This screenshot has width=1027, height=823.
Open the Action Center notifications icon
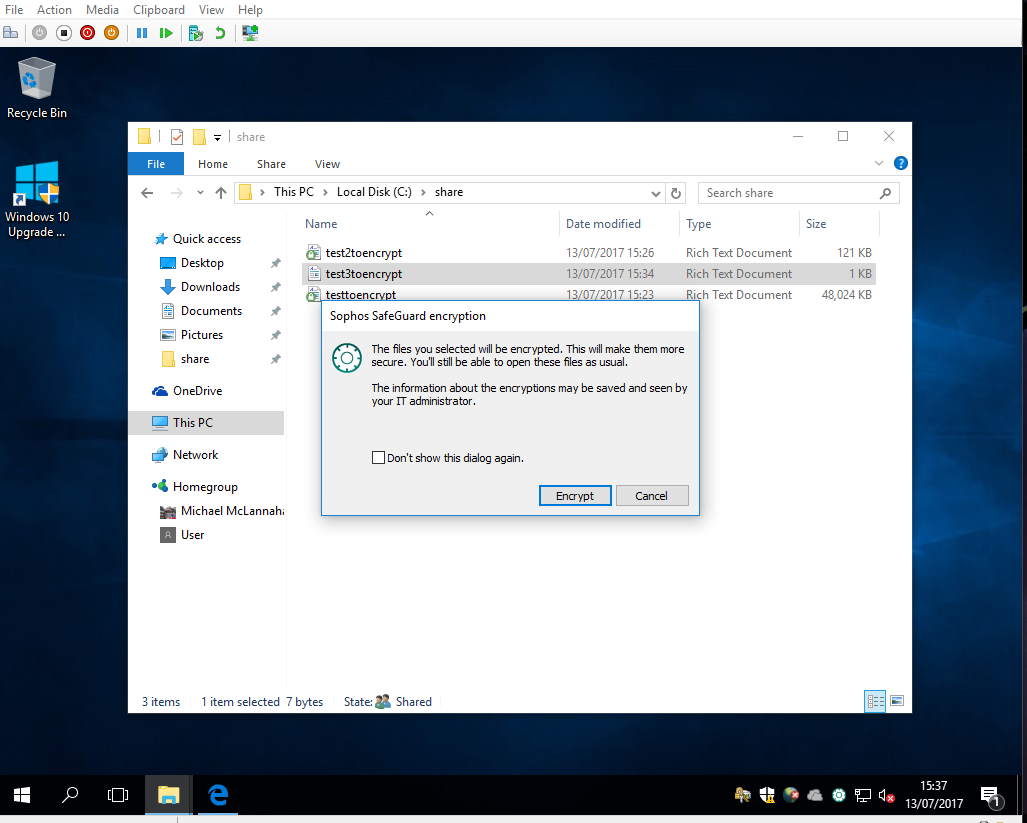(992, 796)
